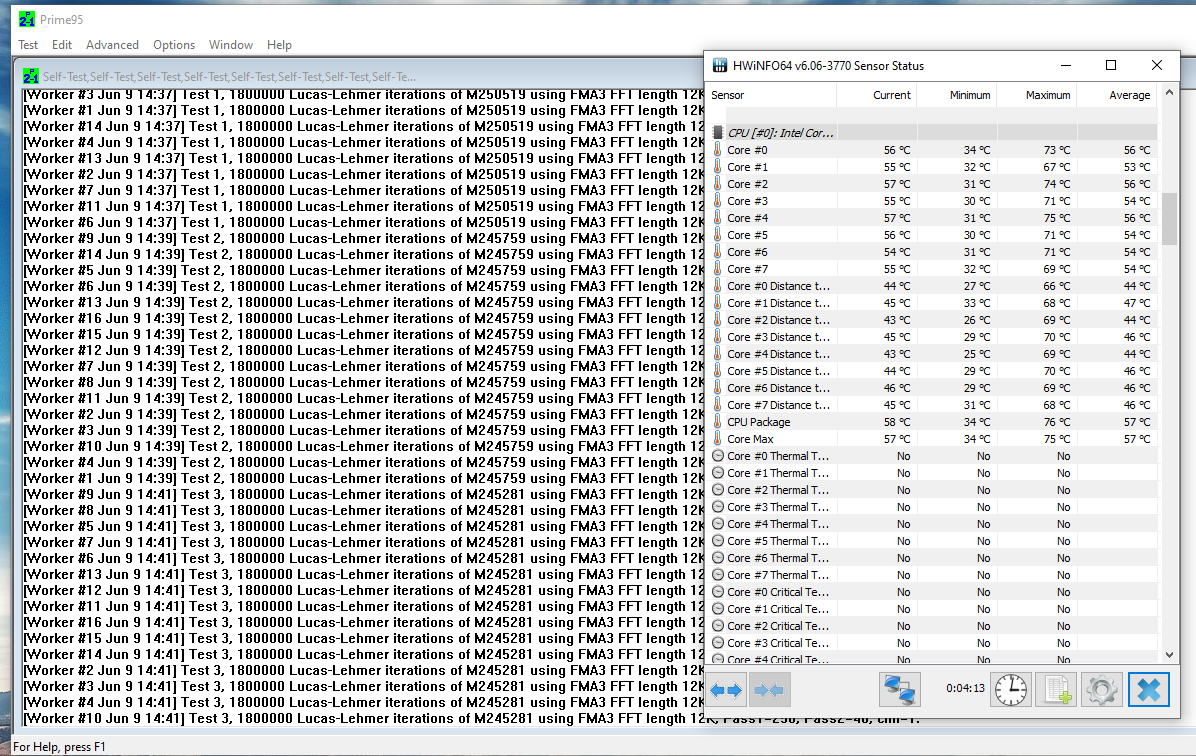Click the Self-Test worker window icon
This screenshot has height=756, width=1196.
click(x=31, y=76)
